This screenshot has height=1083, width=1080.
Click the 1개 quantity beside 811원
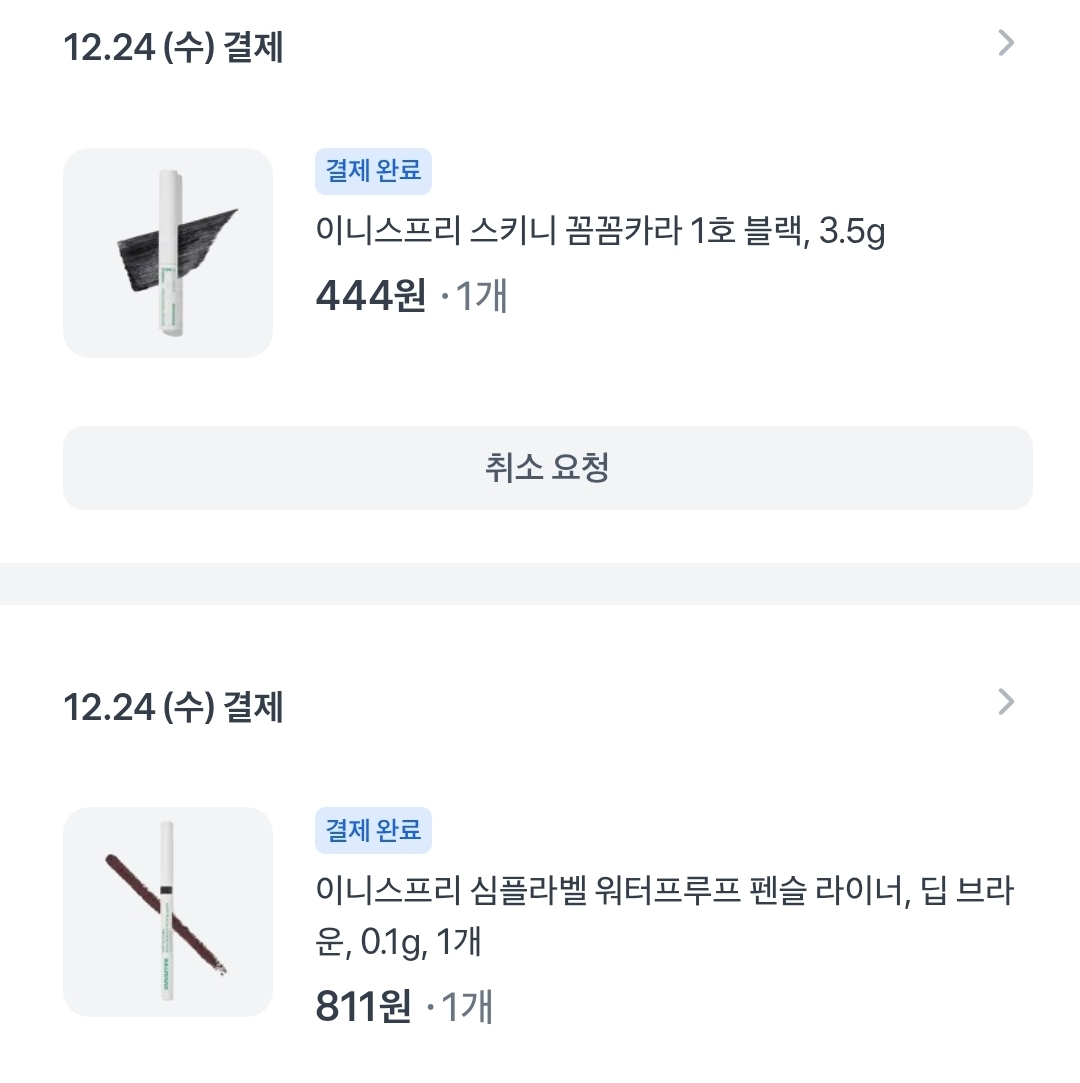(x=466, y=1008)
